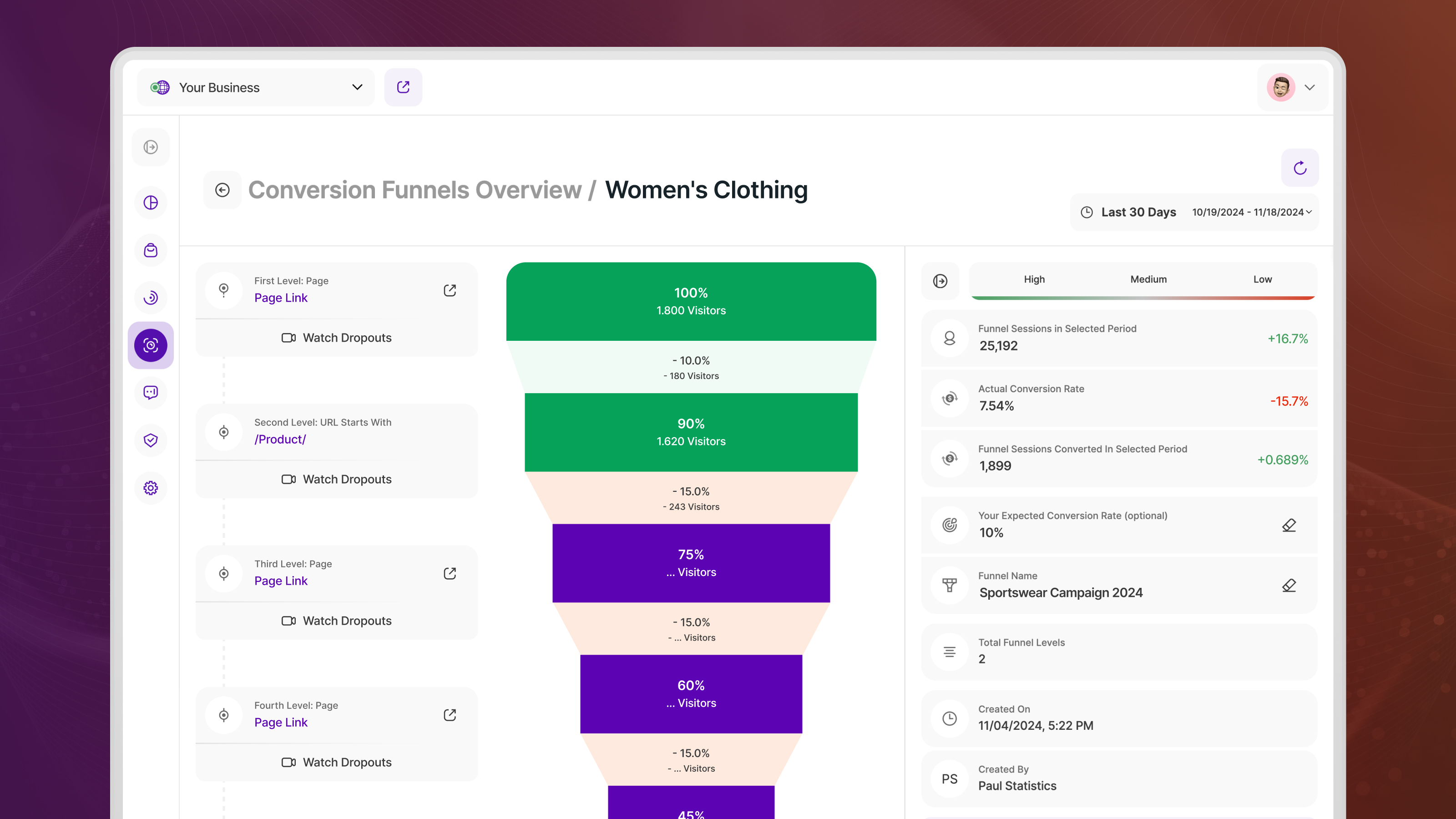
Task: Click the 100% 1.800 Visitors funnel block
Action: [691, 301]
